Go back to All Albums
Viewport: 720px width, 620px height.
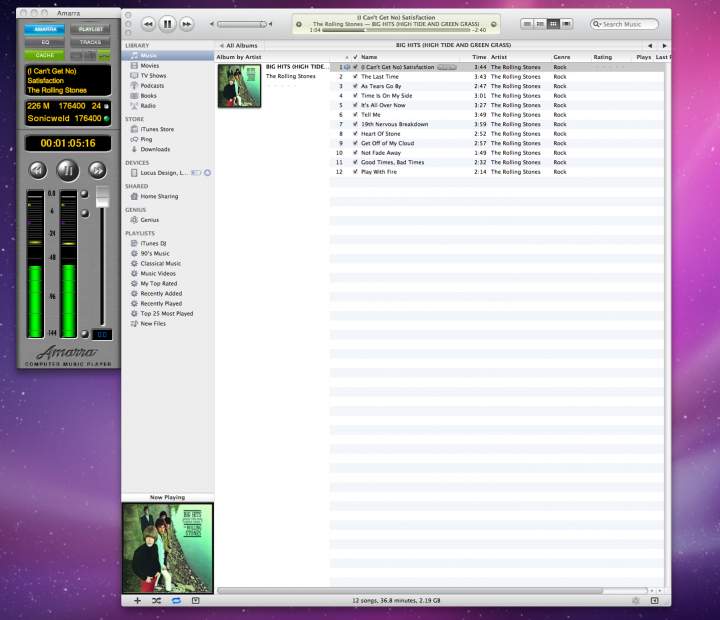pyautogui.click(x=239, y=45)
